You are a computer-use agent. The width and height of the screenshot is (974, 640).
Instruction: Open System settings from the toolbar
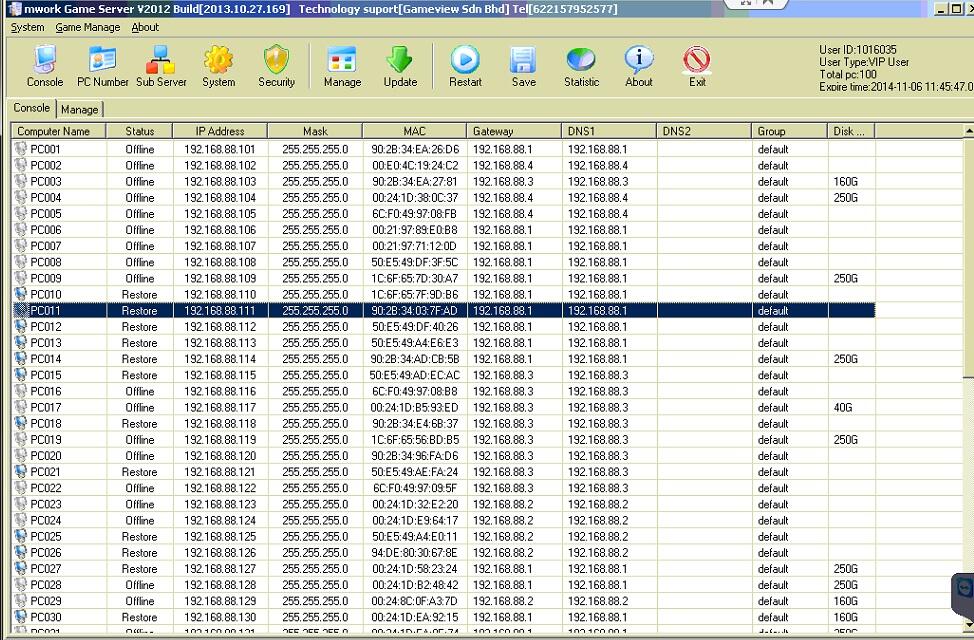coord(218,65)
